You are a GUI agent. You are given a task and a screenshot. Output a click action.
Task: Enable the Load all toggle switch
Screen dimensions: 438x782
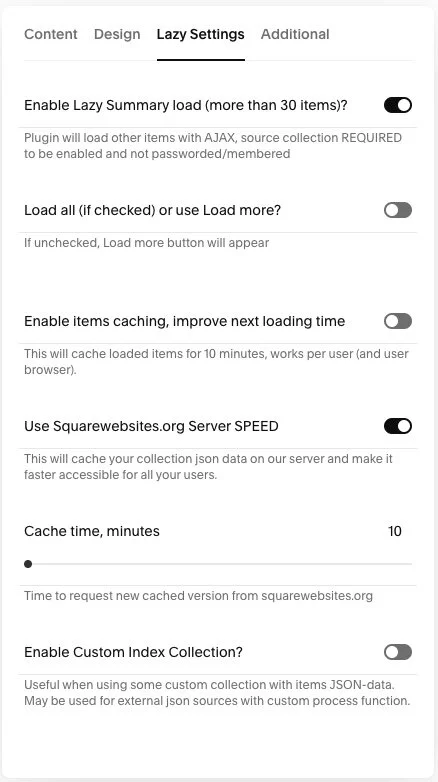[x=398, y=210]
